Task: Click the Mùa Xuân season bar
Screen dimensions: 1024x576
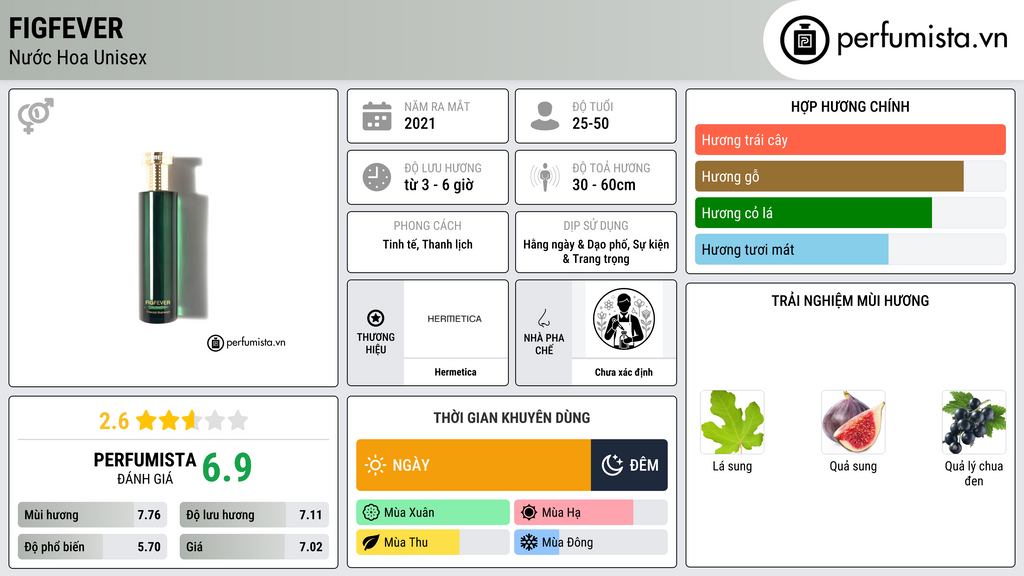Action: [433, 513]
